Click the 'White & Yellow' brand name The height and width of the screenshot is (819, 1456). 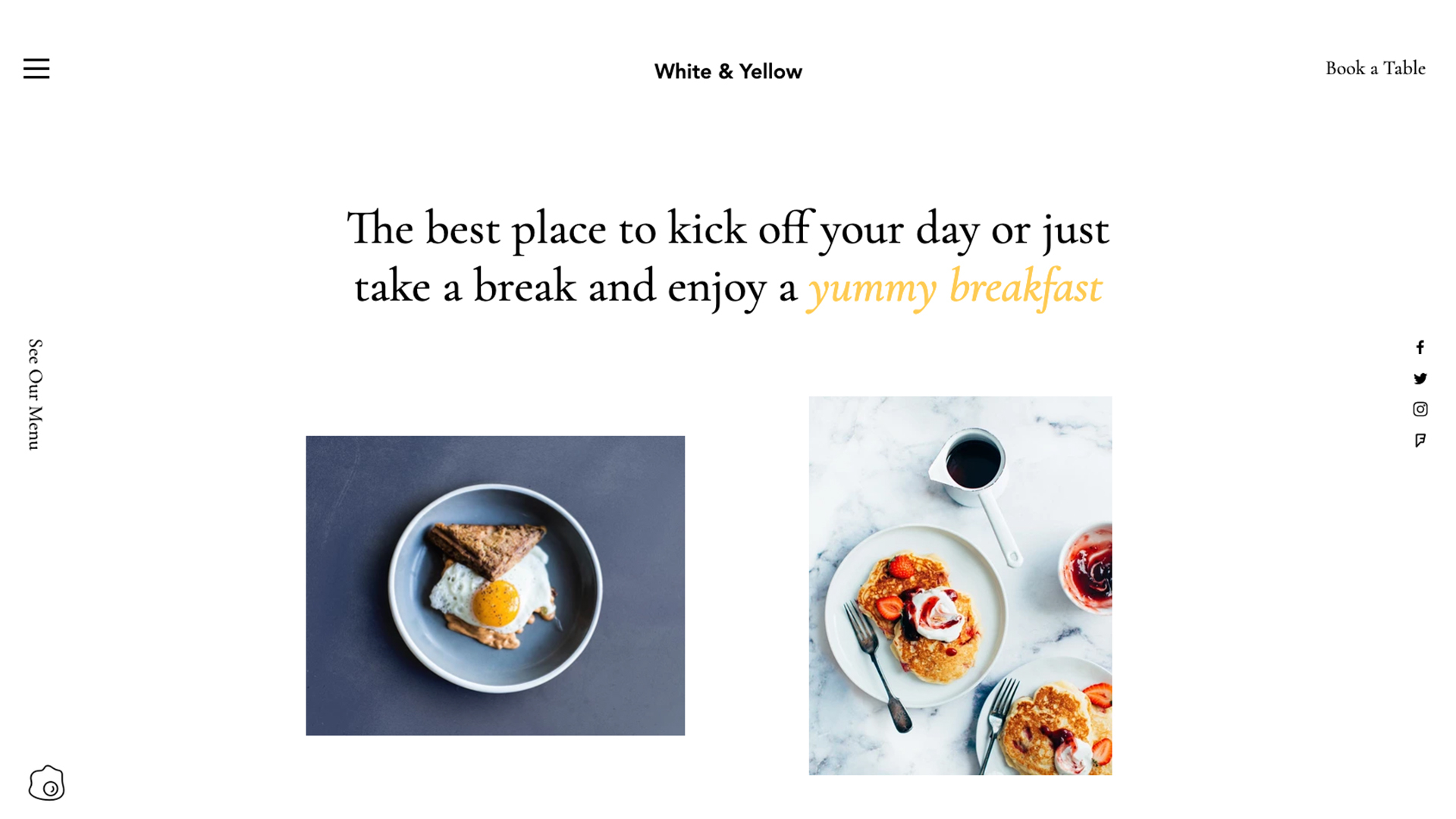727,71
